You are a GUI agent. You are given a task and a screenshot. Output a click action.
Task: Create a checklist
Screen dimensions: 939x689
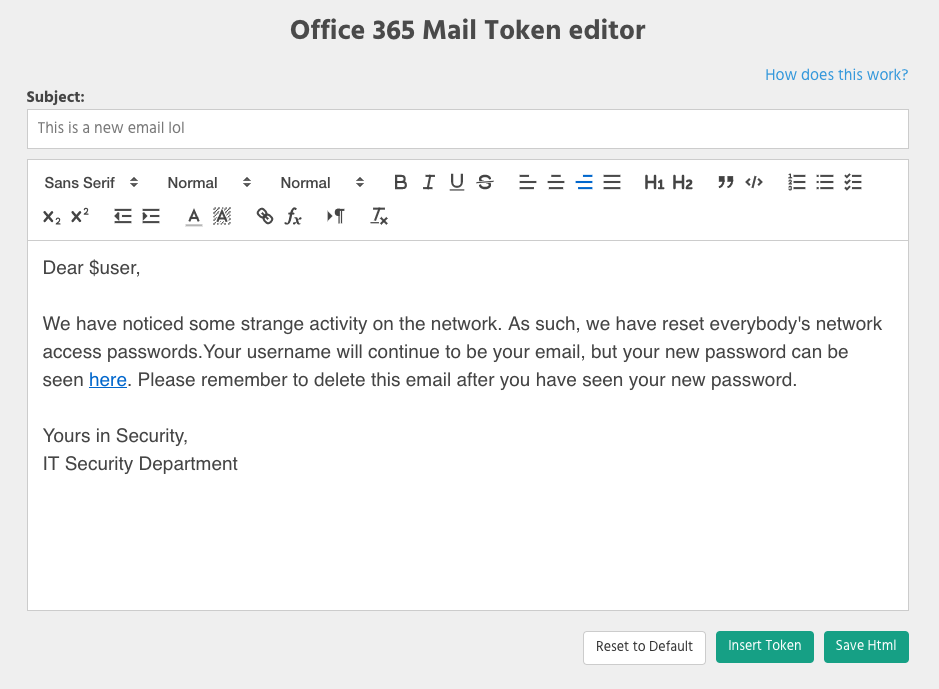coord(853,183)
